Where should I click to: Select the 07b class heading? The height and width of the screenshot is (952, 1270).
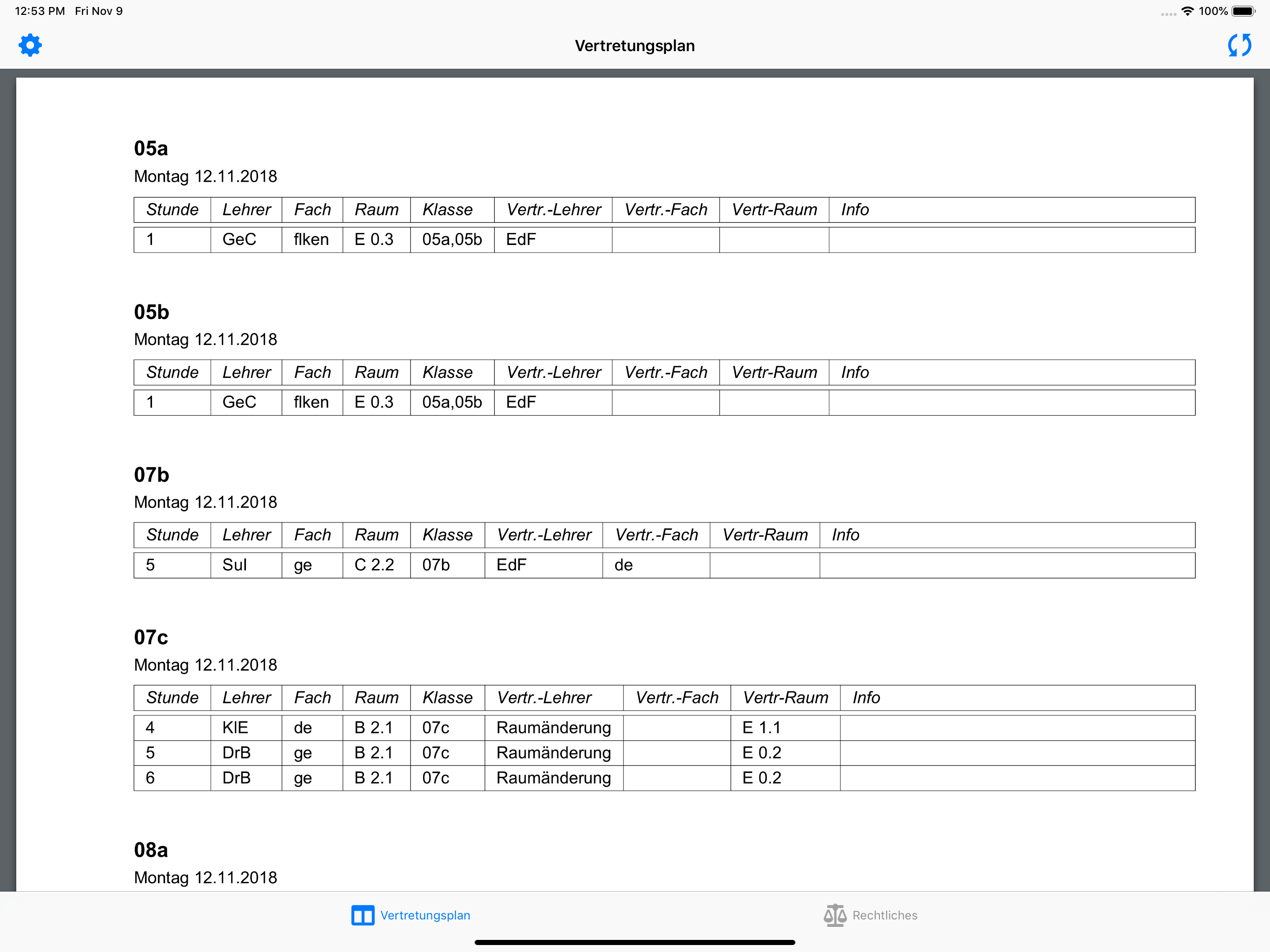pos(152,474)
